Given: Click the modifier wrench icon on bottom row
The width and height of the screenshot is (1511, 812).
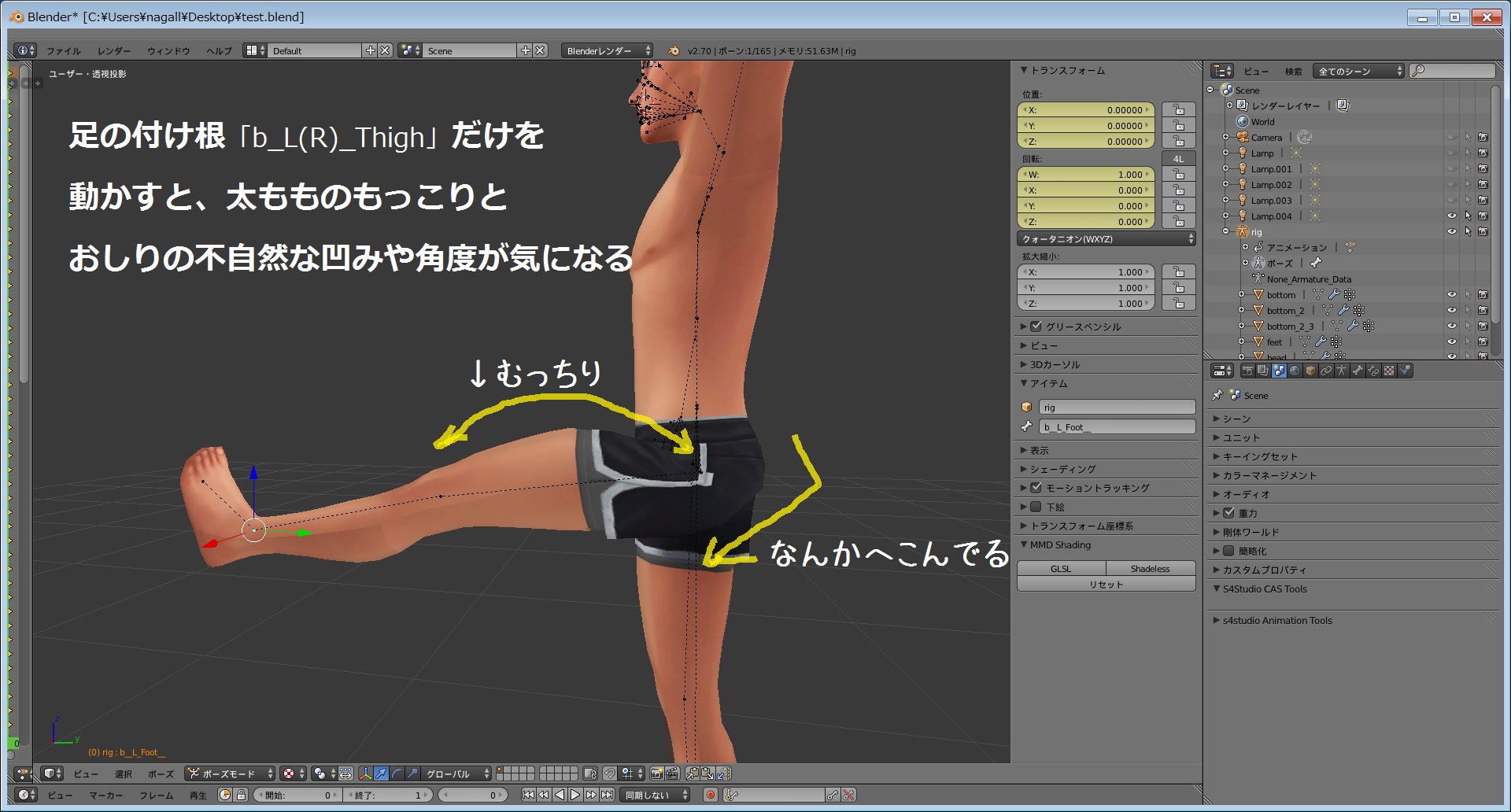Looking at the screenshot, I should (x=1334, y=294).
